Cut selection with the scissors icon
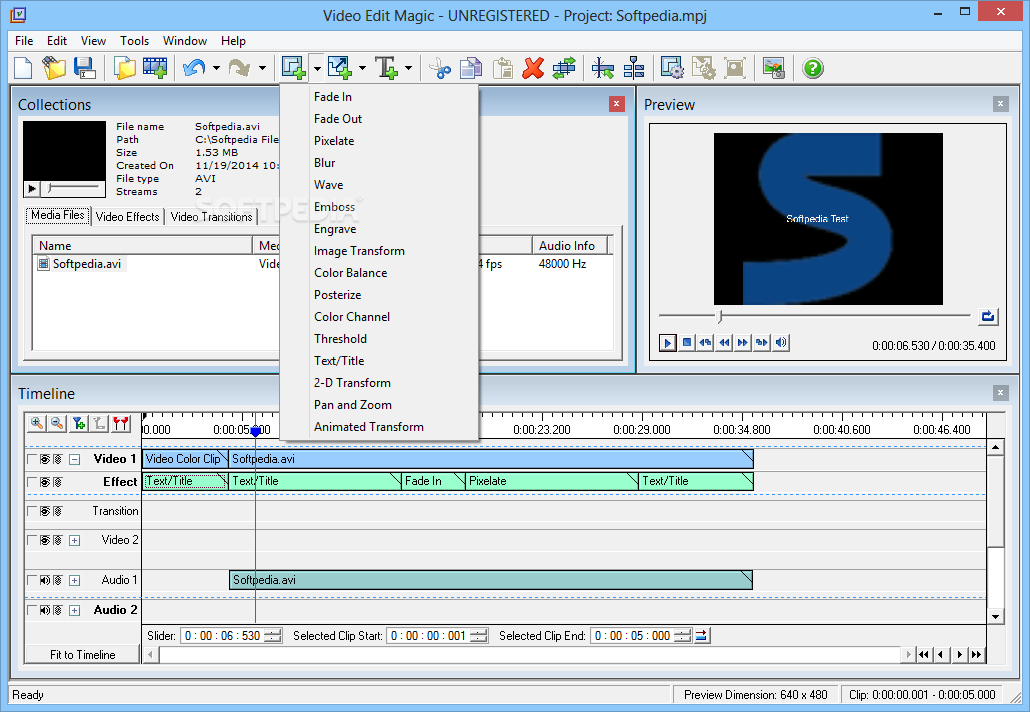The width and height of the screenshot is (1030, 712). click(x=439, y=68)
